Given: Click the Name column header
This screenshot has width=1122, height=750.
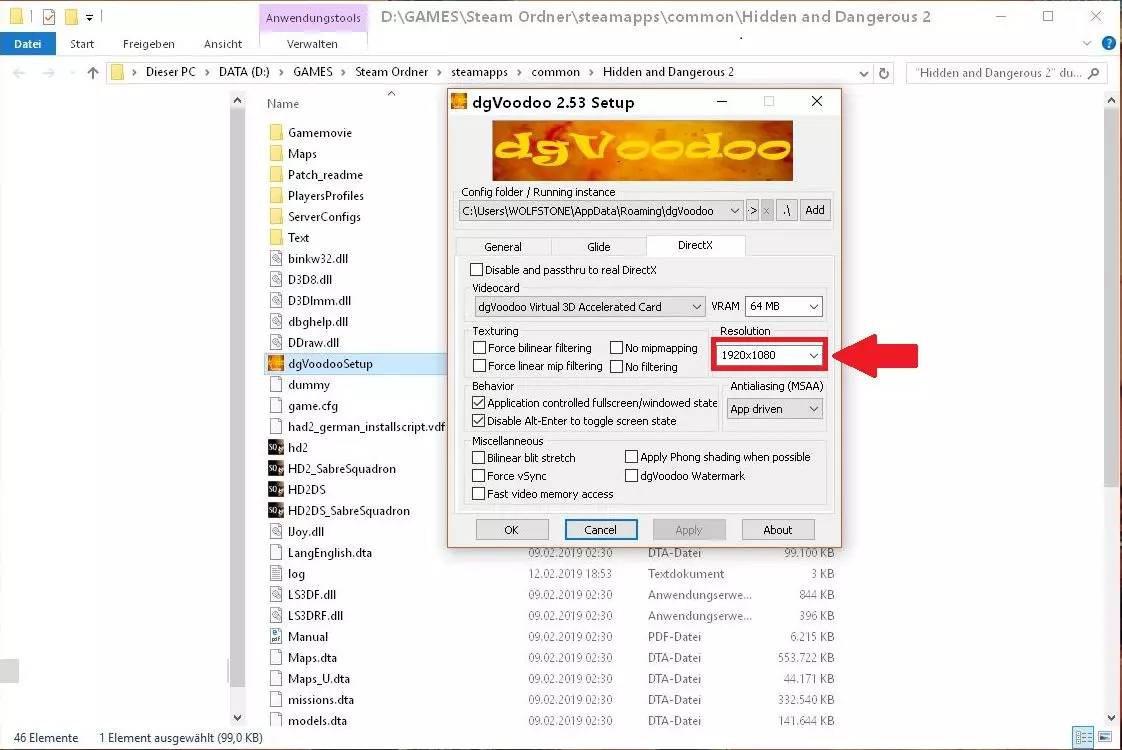Looking at the screenshot, I should tap(283, 104).
